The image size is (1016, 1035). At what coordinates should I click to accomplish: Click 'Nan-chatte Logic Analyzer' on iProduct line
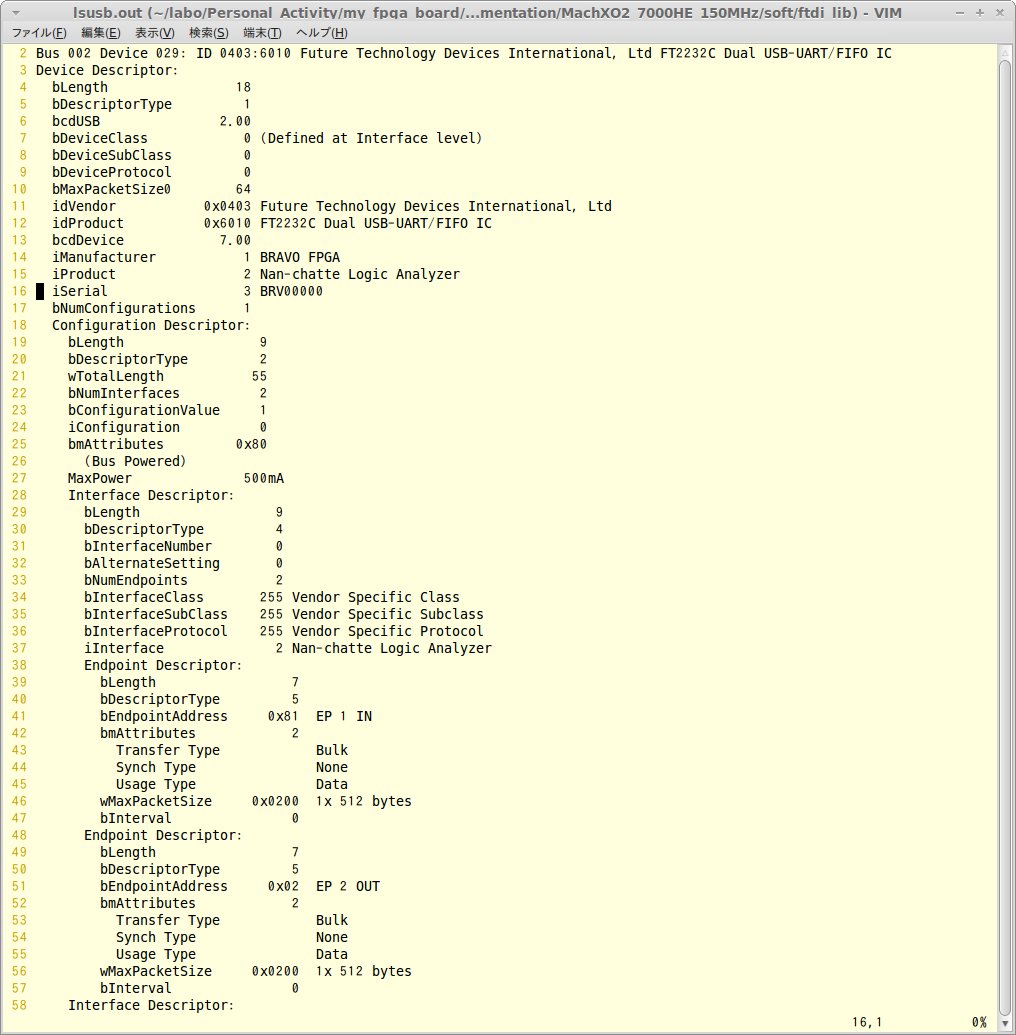click(x=360, y=274)
